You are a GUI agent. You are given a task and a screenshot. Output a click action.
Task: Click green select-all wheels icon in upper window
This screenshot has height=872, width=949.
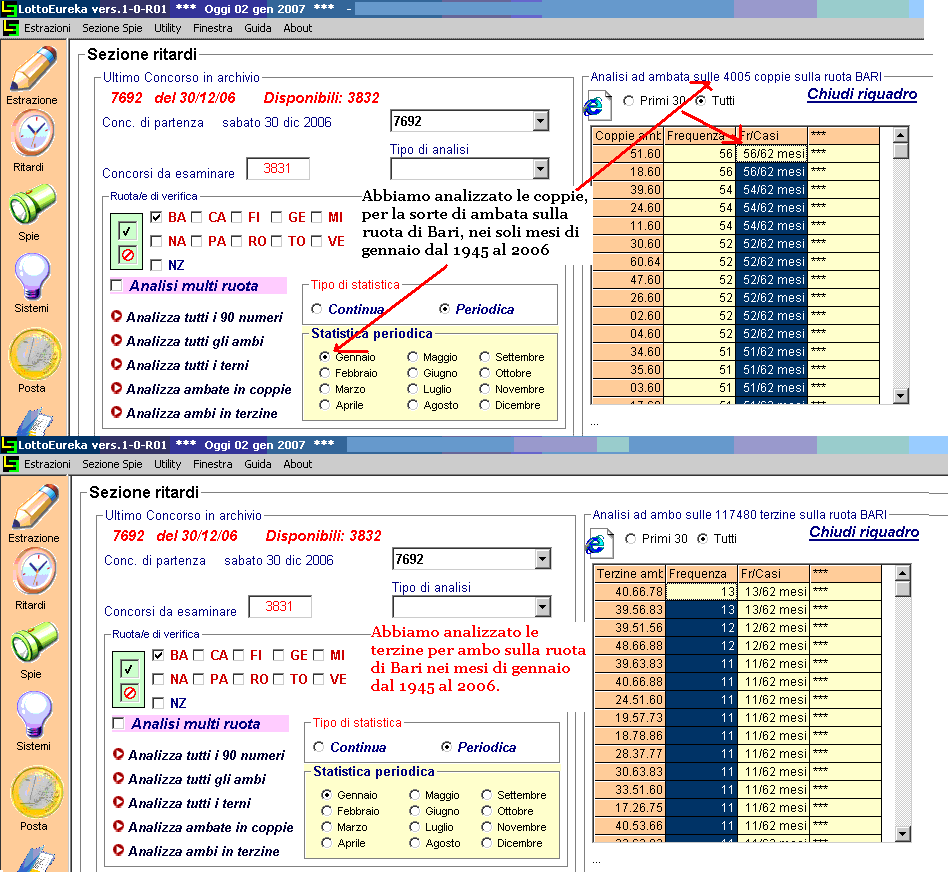click(127, 231)
